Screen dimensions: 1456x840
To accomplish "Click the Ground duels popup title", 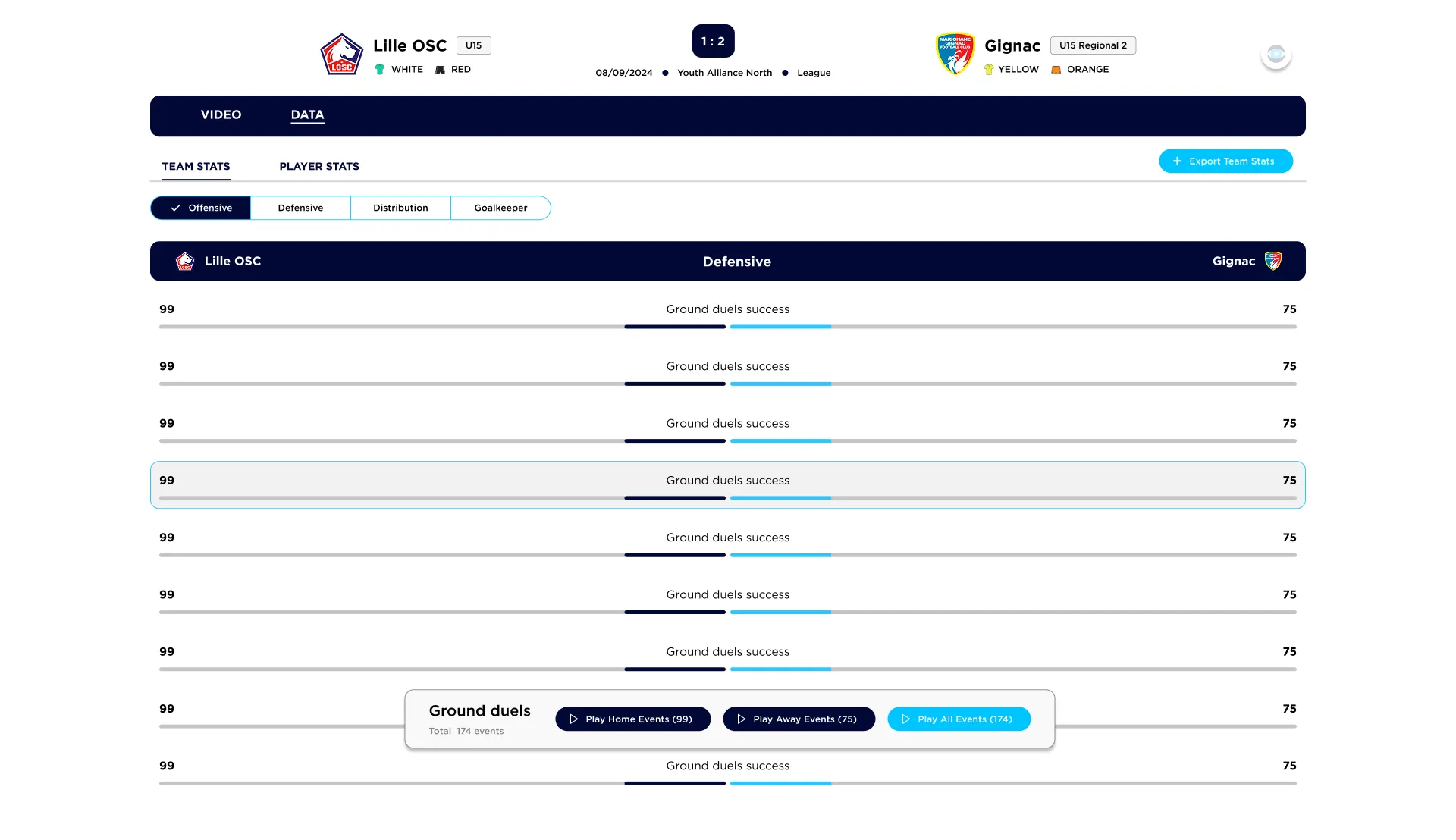I will 479,710.
